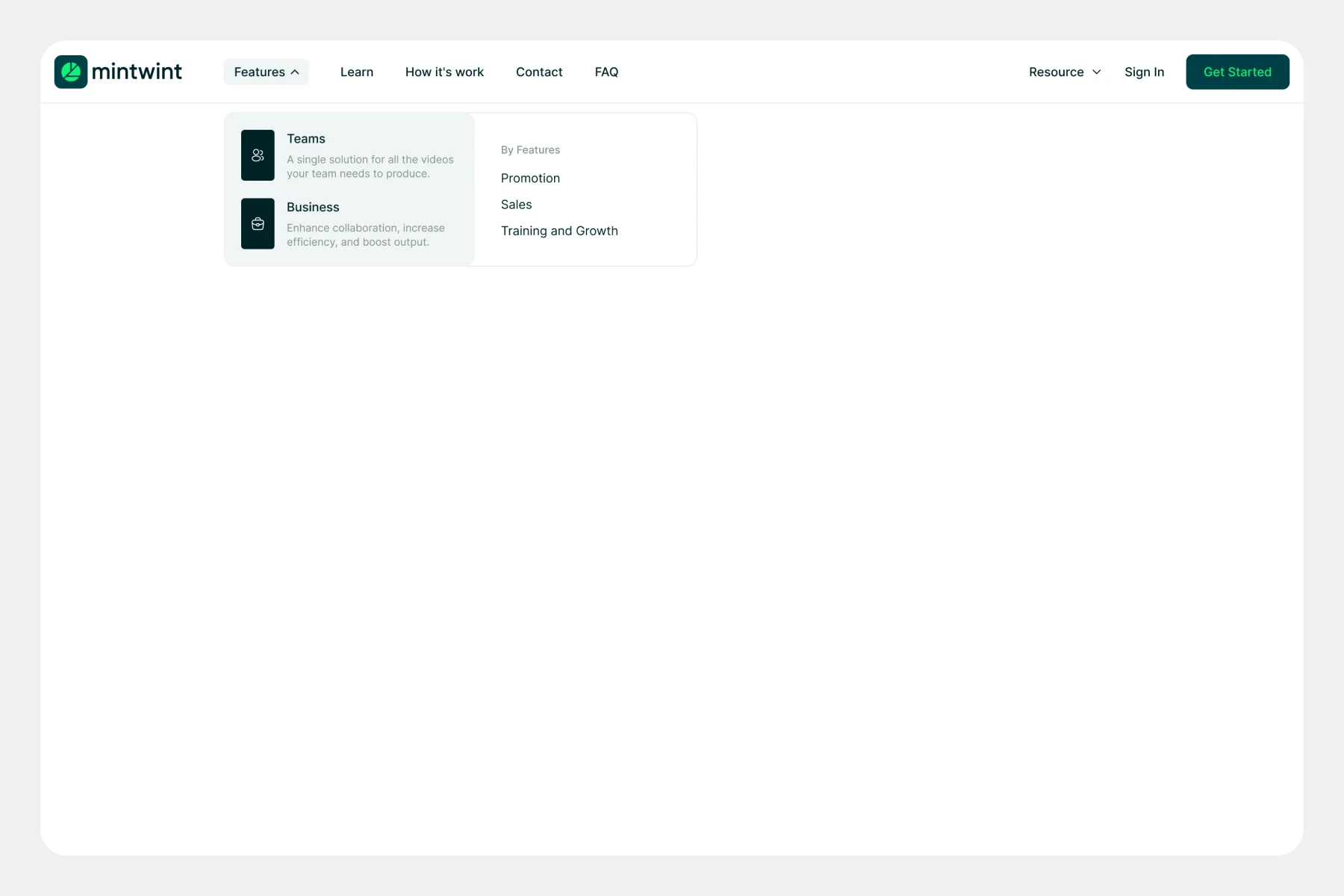This screenshot has width=1344, height=896.
Task: Choose Sales under By Features
Action: (x=516, y=205)
